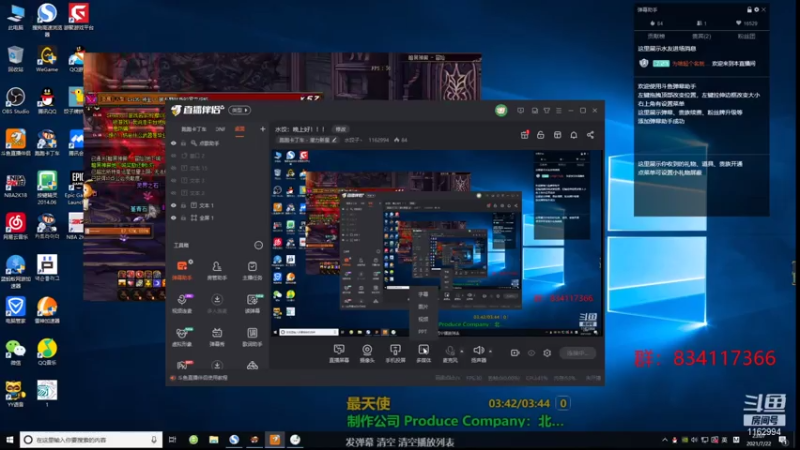
Task: Toggle the lock on 文本 1 source
Action: point(184,205)
